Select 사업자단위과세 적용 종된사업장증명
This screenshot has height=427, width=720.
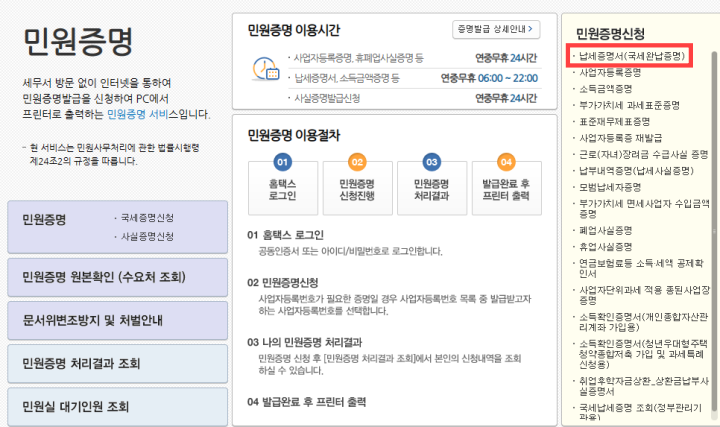tap(644, 295)
